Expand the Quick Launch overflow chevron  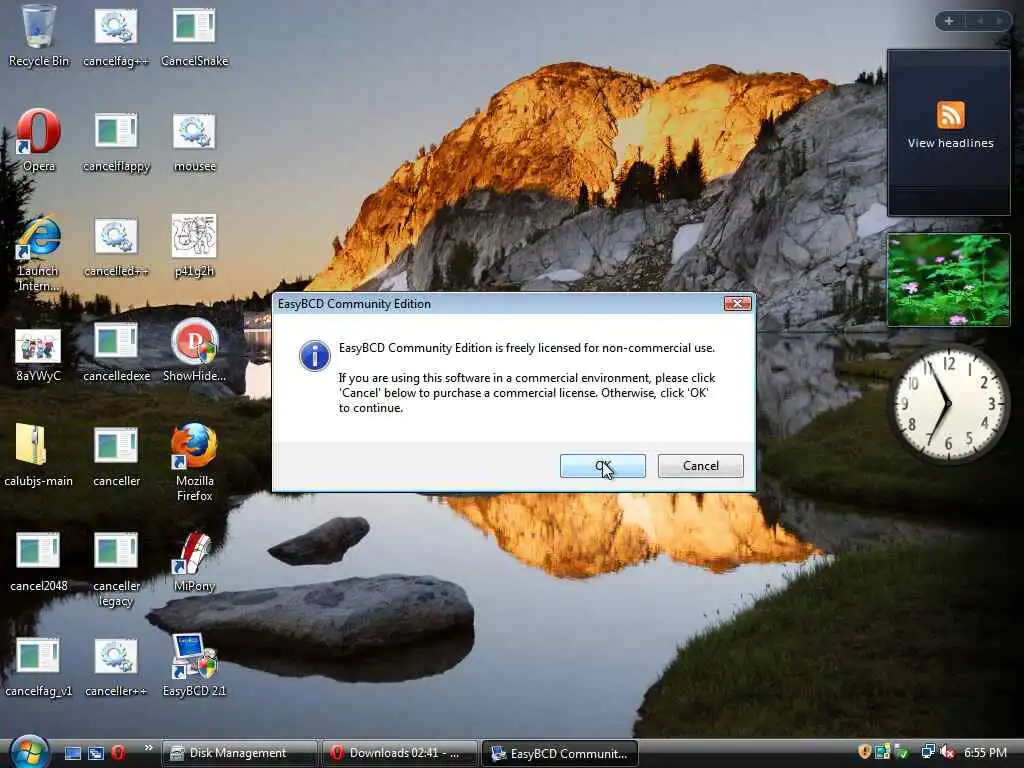[x=148, y=748]
